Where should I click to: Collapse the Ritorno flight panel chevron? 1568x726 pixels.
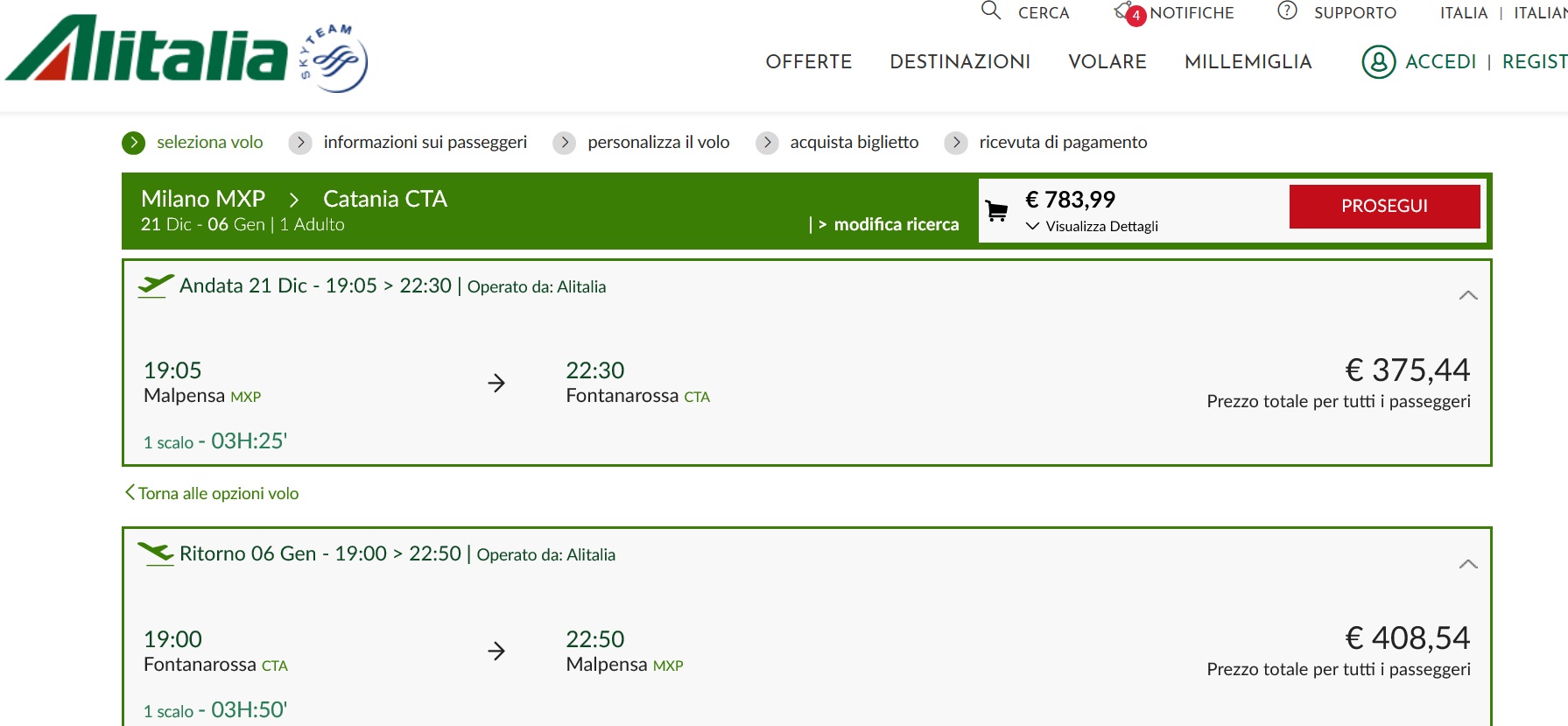coord(1468,564)
